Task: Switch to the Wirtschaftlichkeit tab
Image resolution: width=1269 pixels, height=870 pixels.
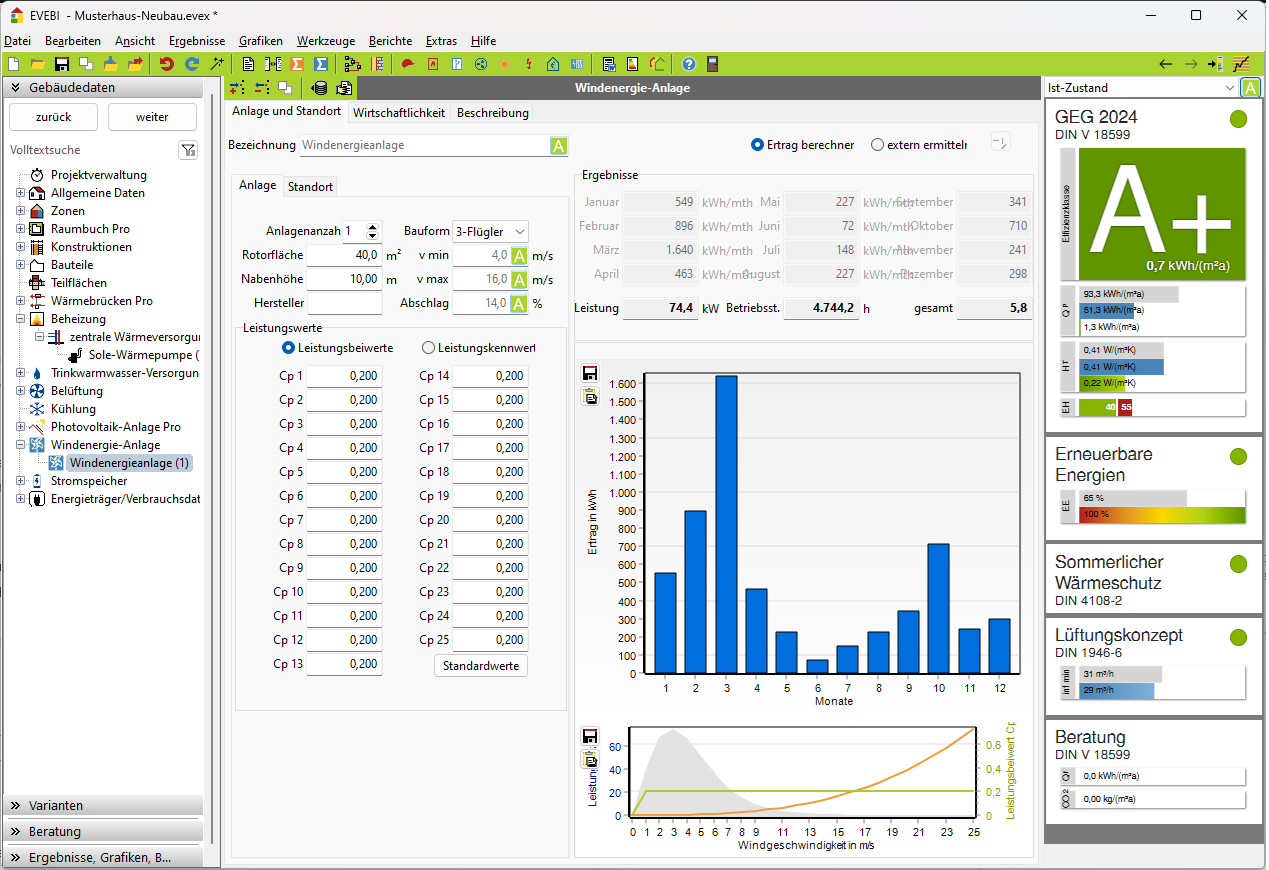Action: 399,113
